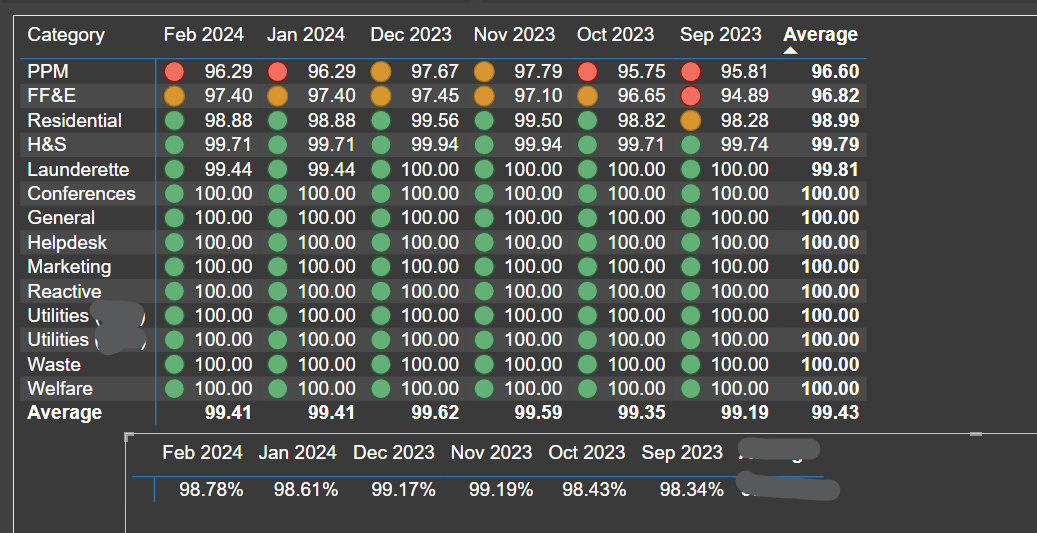The height and width of the screenshot is (533, 1037).
Task: Select the Reactive category row label
Action: [64, 291]
